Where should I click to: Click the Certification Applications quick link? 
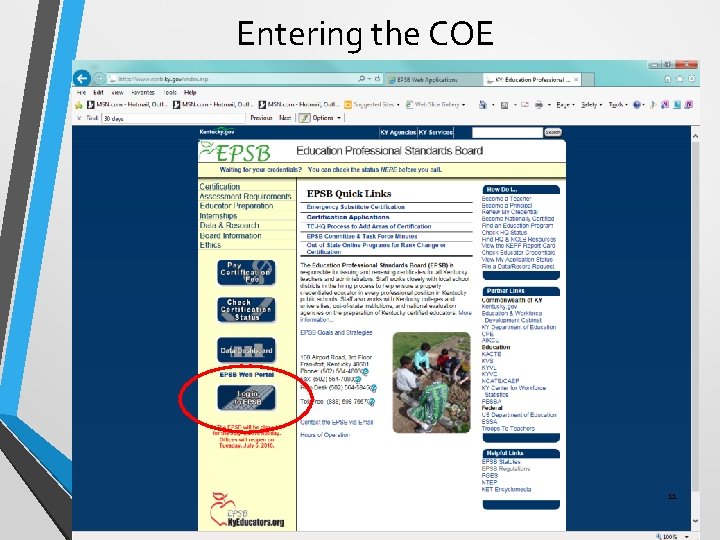click(348, 217)
